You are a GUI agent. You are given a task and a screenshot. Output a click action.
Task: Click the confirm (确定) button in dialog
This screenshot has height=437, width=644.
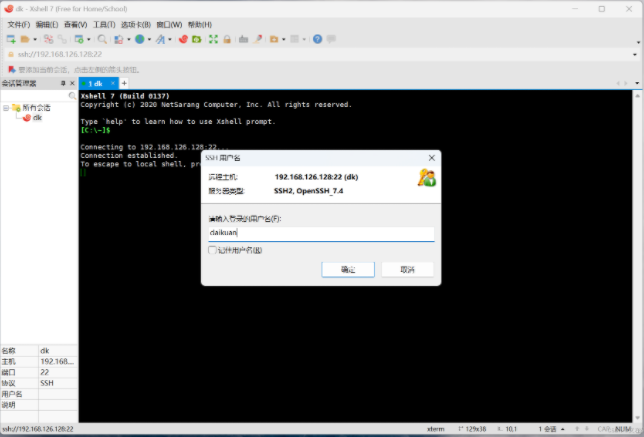(x=347, y=270)
